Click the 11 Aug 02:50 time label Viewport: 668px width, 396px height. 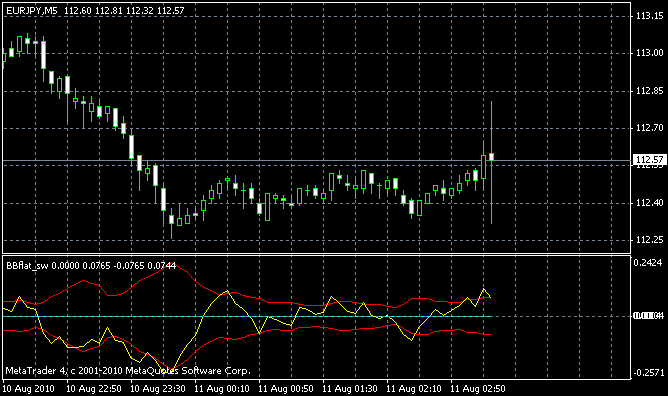[x=478, y=389]
